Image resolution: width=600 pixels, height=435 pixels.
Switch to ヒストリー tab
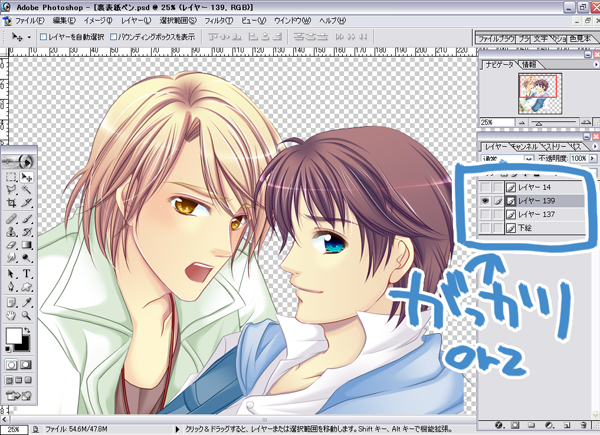click(x=553, y=147)
